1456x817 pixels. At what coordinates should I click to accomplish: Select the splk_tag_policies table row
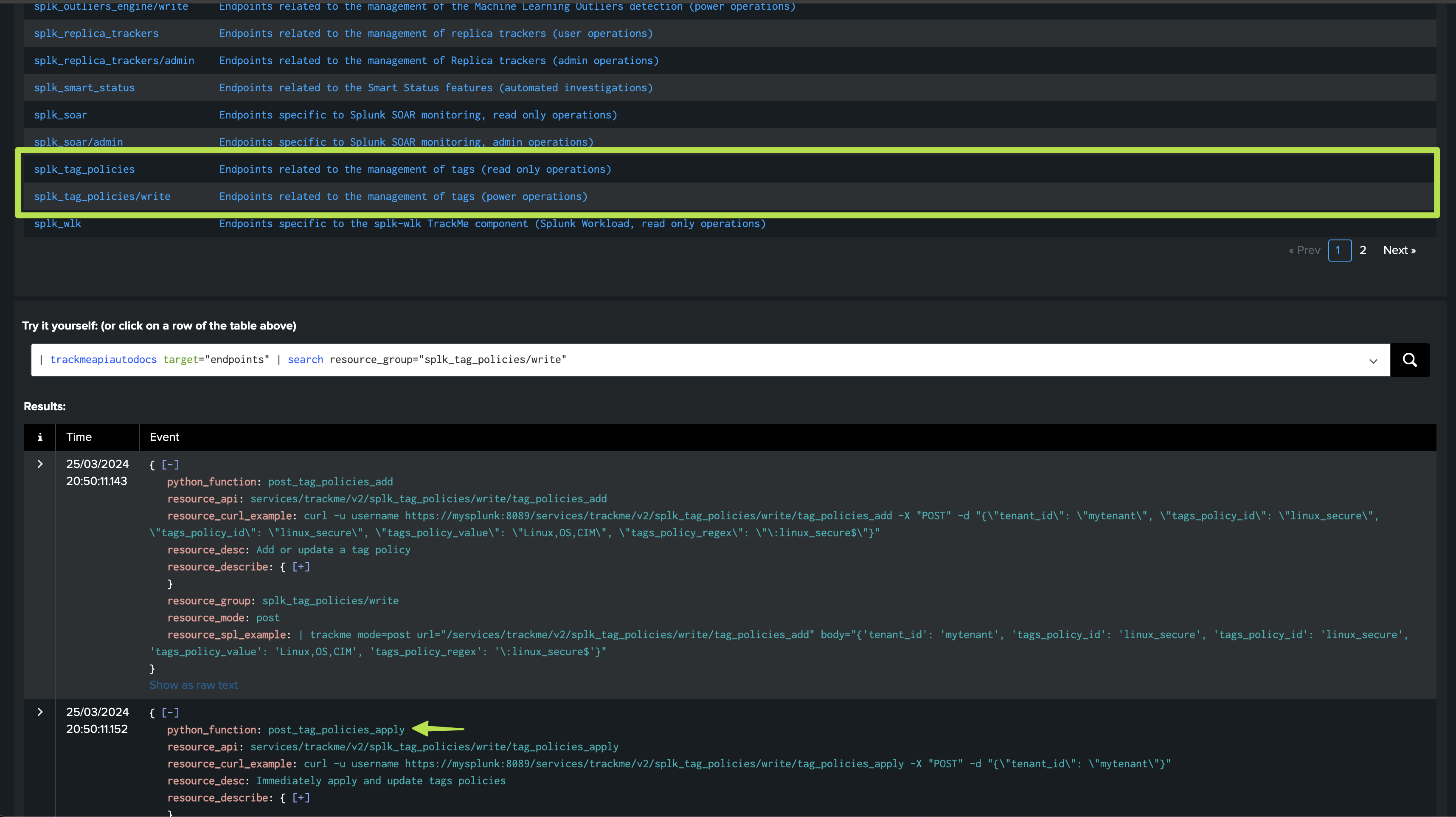pos(84,169)
